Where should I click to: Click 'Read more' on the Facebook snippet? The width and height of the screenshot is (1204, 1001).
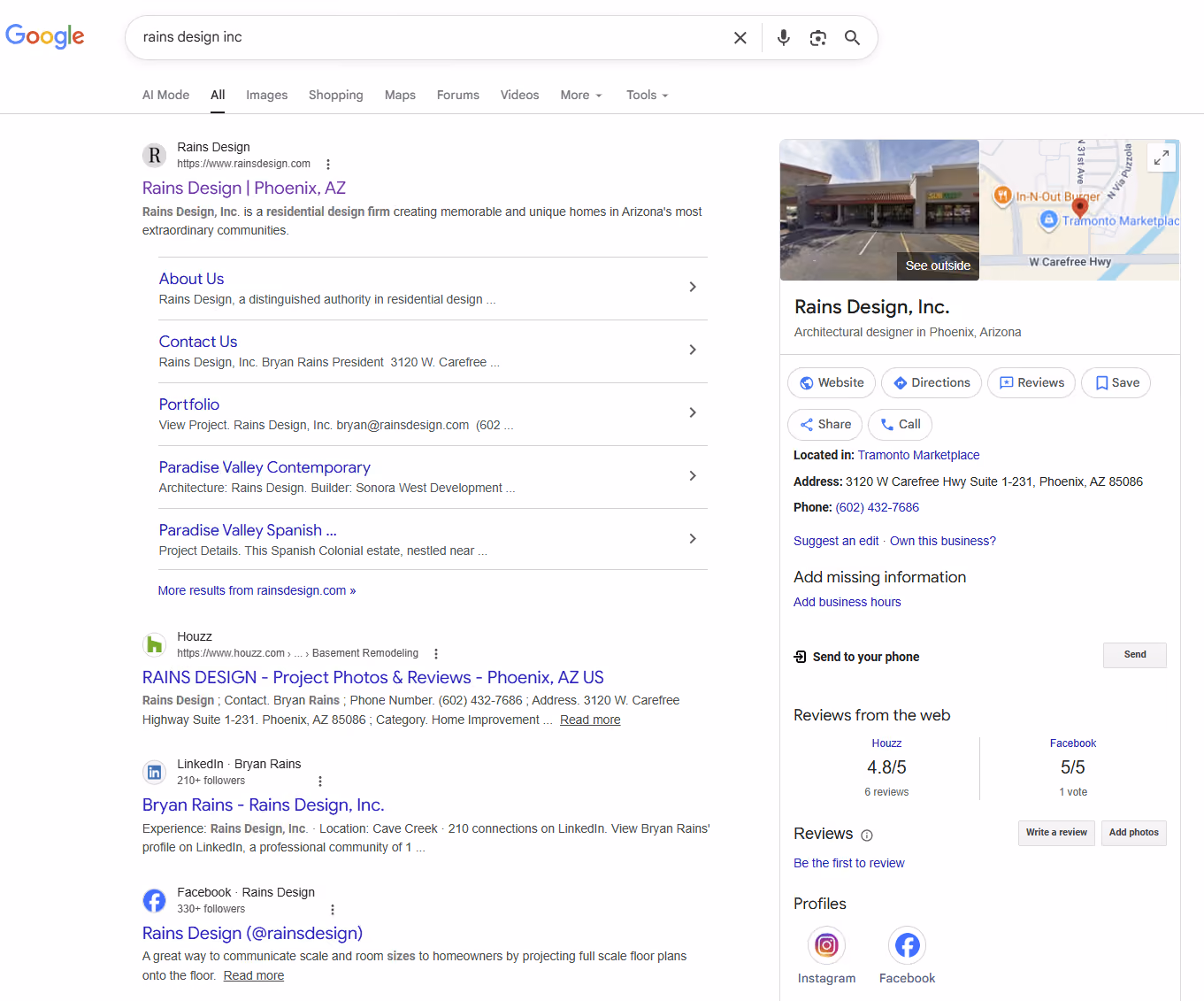[254, 975]
